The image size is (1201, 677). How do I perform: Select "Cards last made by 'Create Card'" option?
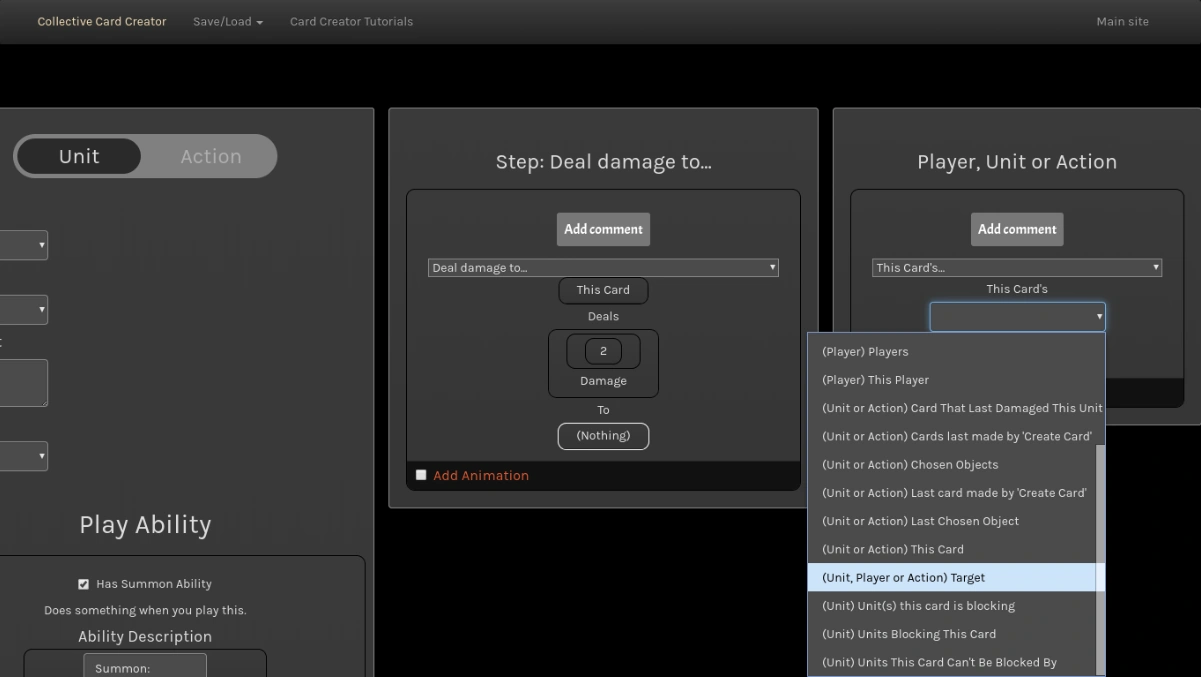(952, 436)
